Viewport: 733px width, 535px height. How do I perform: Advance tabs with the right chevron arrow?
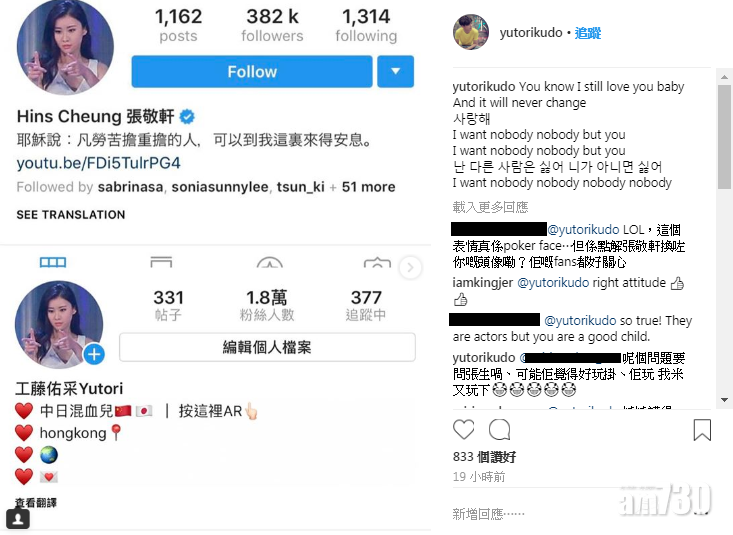[410, 268]
